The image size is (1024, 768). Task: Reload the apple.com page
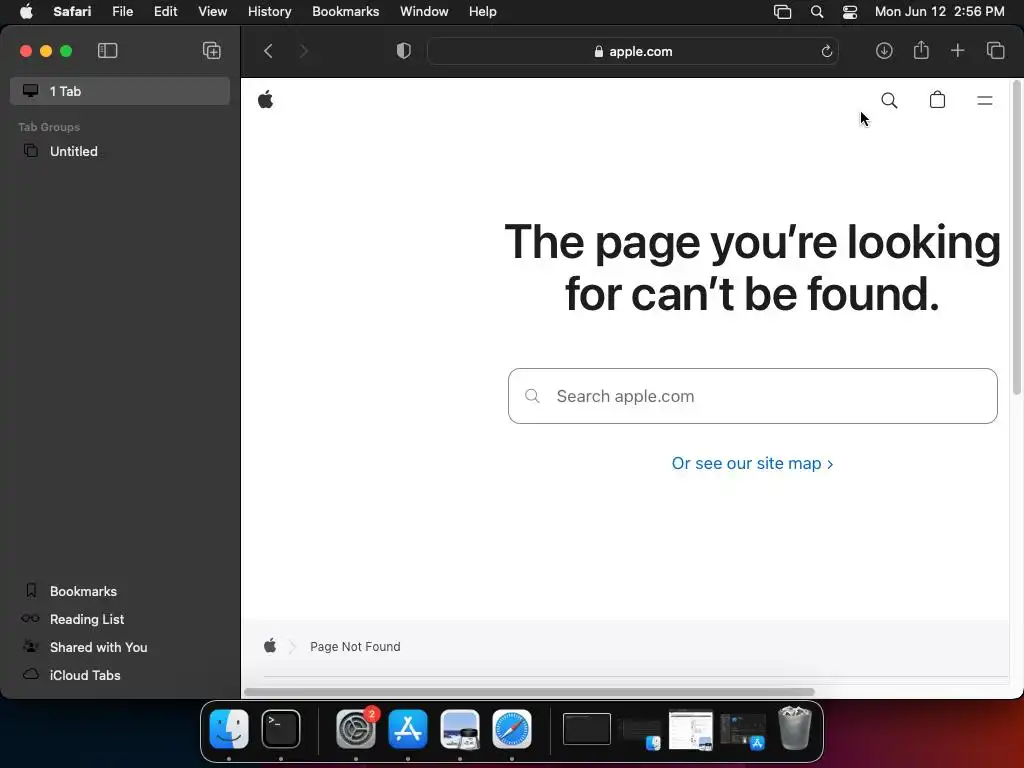[826, 51]
